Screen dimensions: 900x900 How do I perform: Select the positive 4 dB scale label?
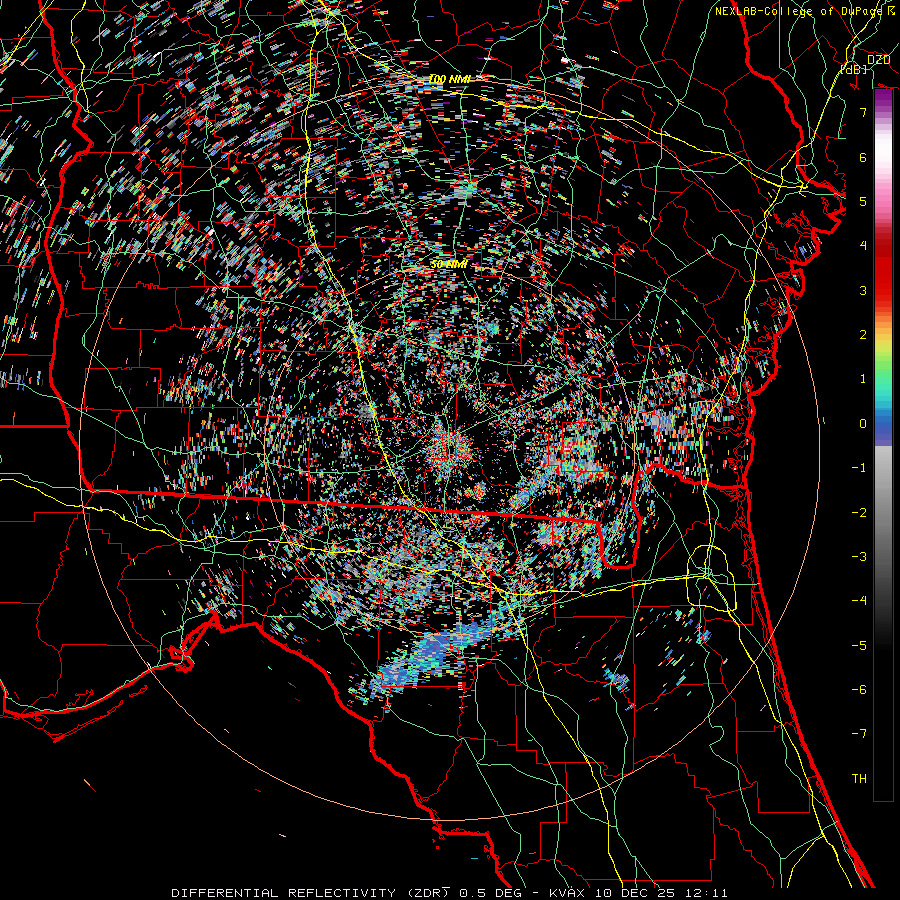click(x=863, y=246)
